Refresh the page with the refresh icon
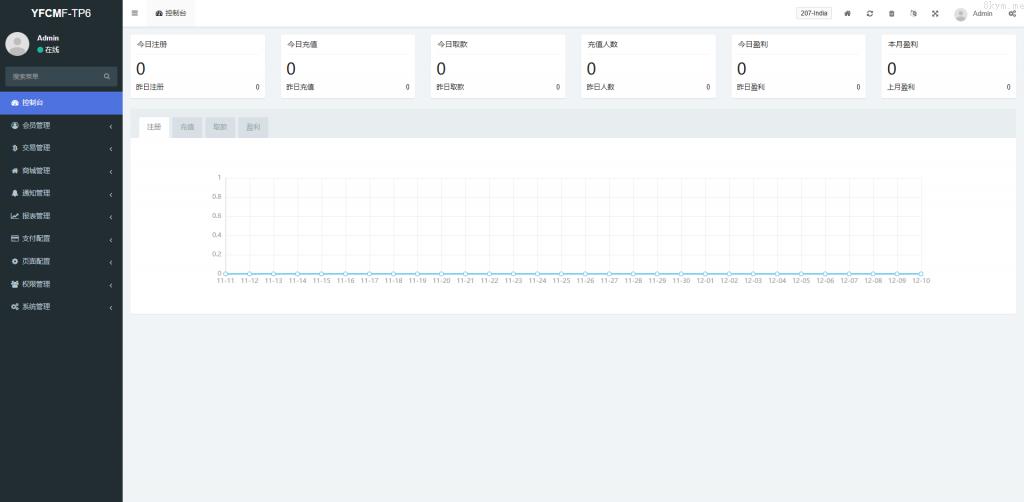This screenshot has width=1024, height=502. click(870, 13)
